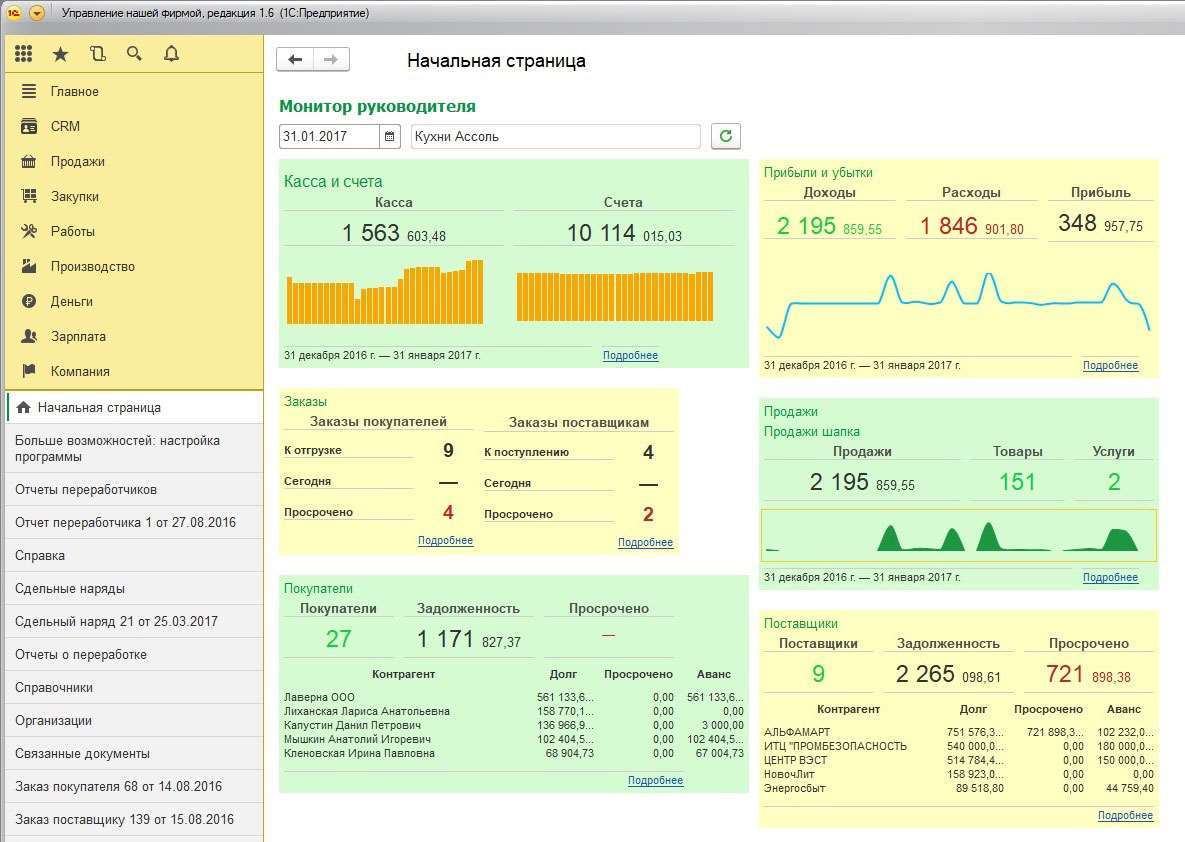Screen dimensions: 1185x842
Task: Go to the Зарплата section
Action: pos(78,336)
